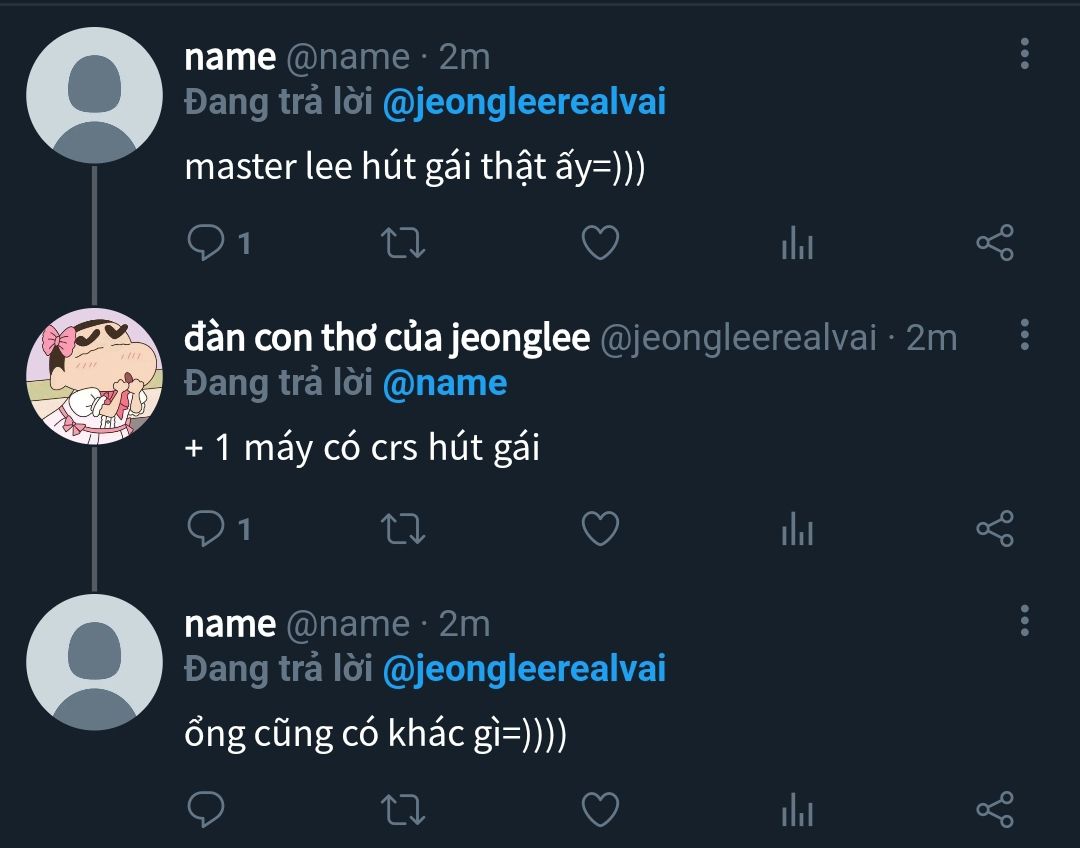Viewport: 1080px width, 848px height.
Task: Open more options on first name tweet
Action: click(1024, 54)
